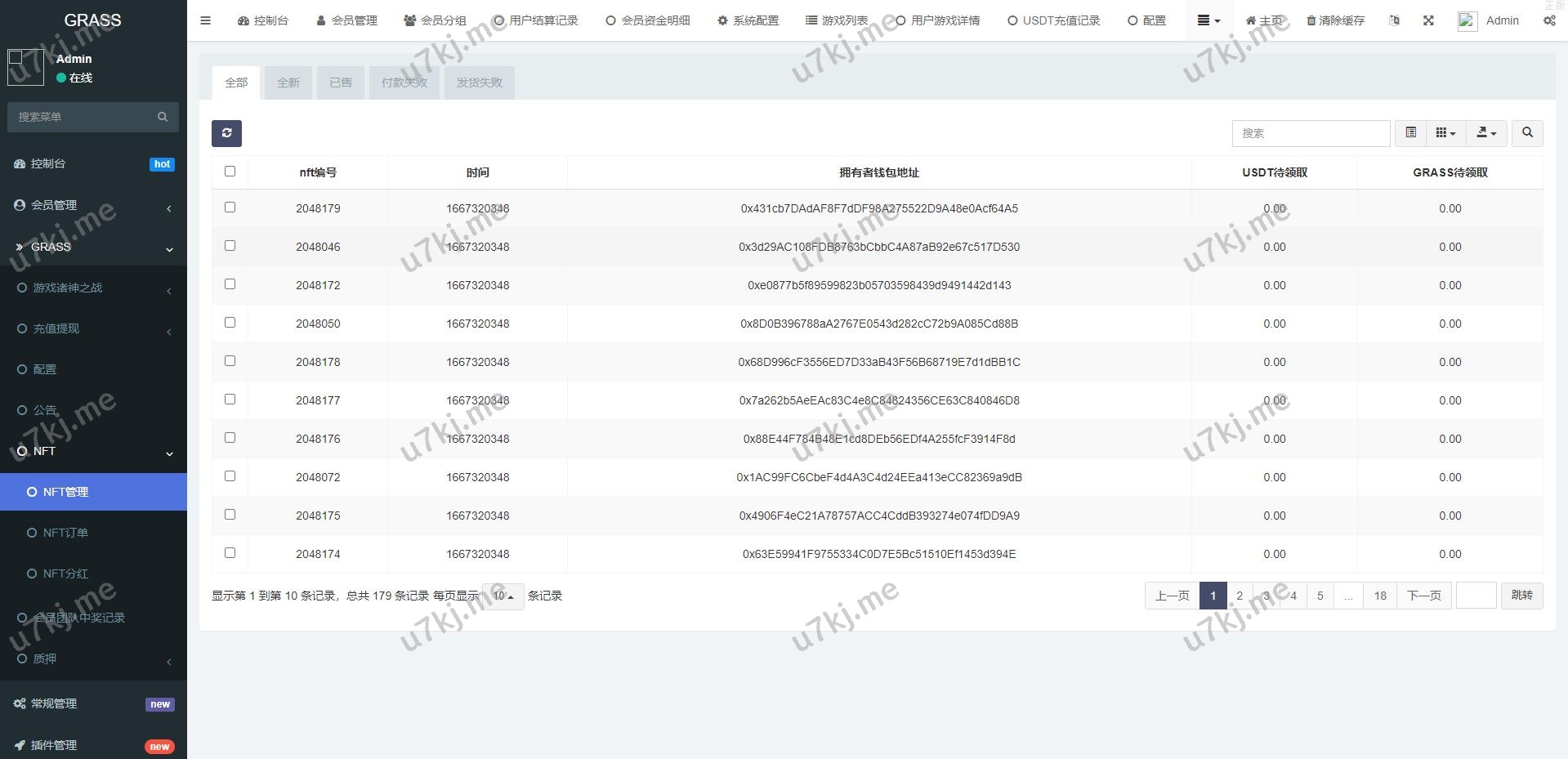Screen dimensions: 1568x759
Task: Open the page size dropdown showing 10
Action: [503, 596]
